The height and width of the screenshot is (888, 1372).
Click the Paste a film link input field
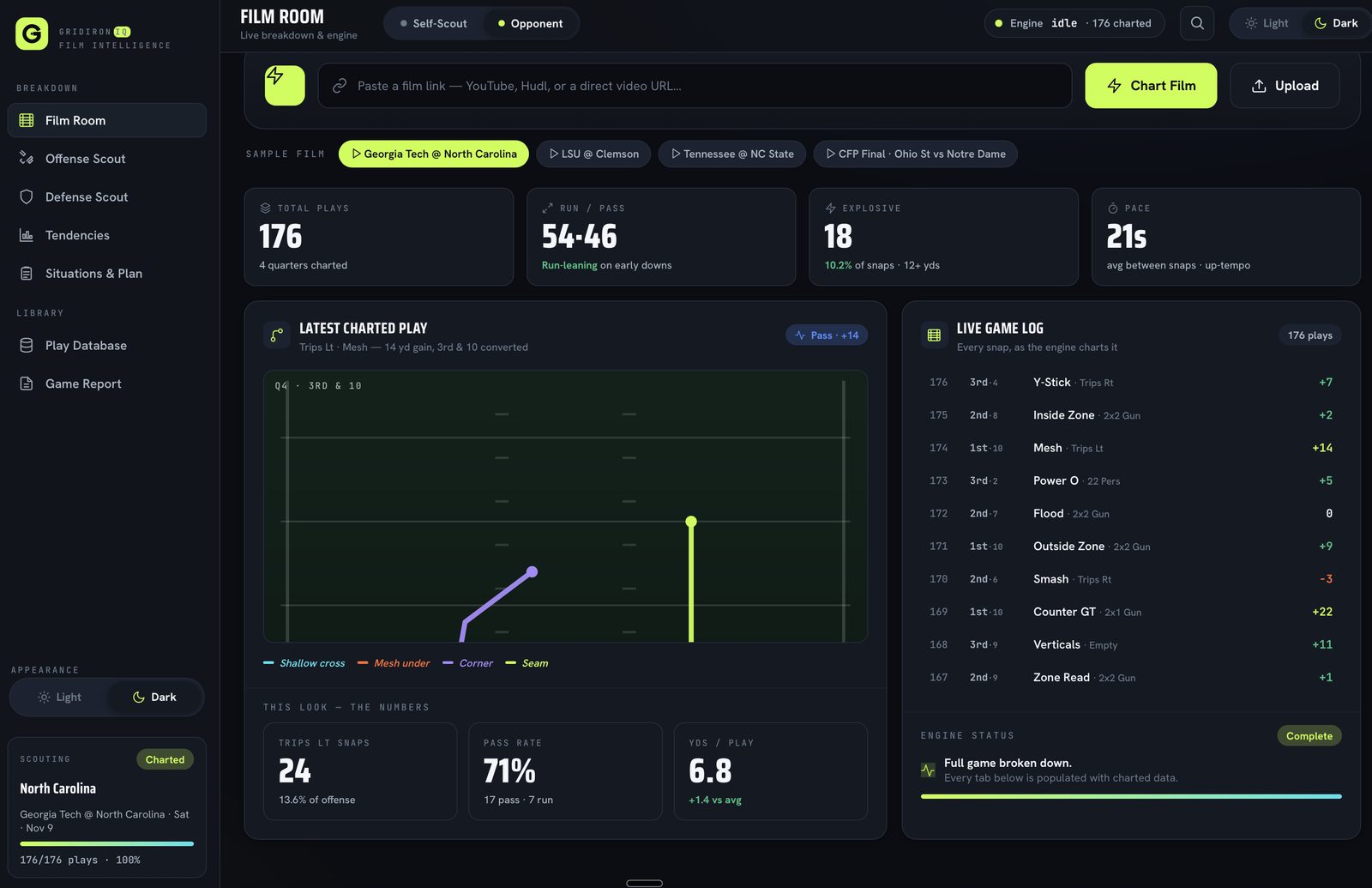[x=695, y=86]
